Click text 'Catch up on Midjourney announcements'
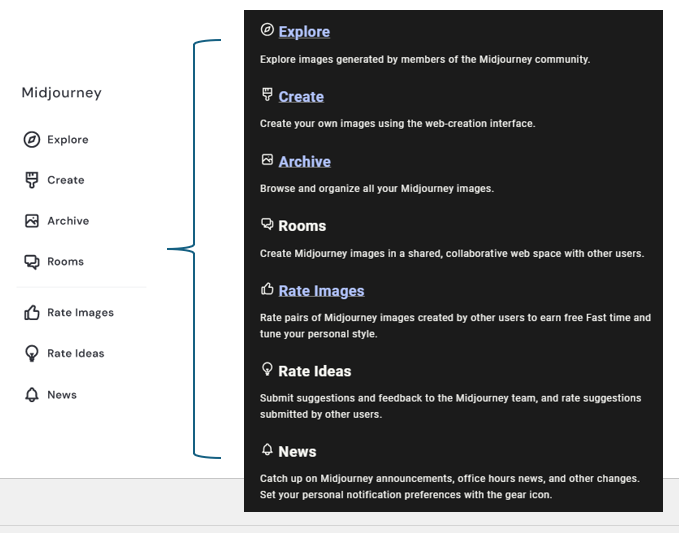 357,478
